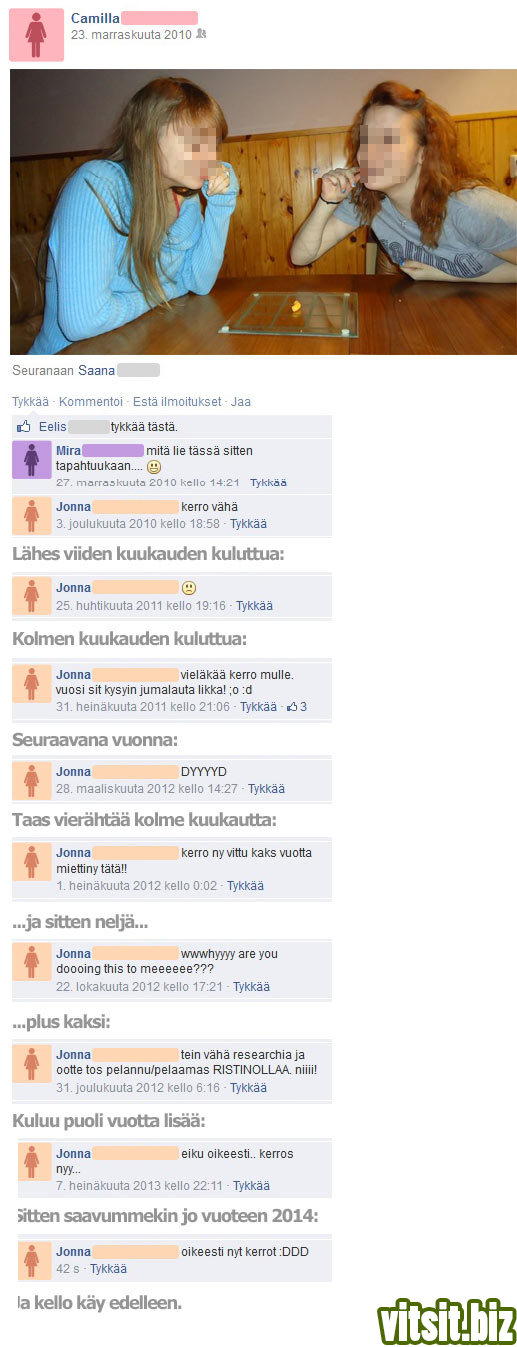Click Jonna's avatar next to RISTINOLLAA comment

pos(32,1064)
